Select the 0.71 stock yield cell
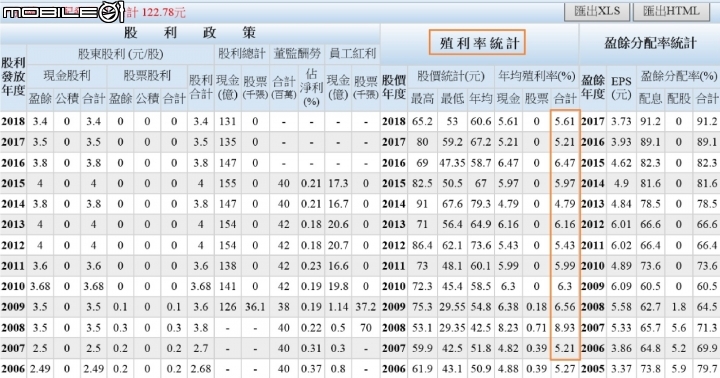Image resolution: width=720 pixels, height=378 pixels. (536, 327)
